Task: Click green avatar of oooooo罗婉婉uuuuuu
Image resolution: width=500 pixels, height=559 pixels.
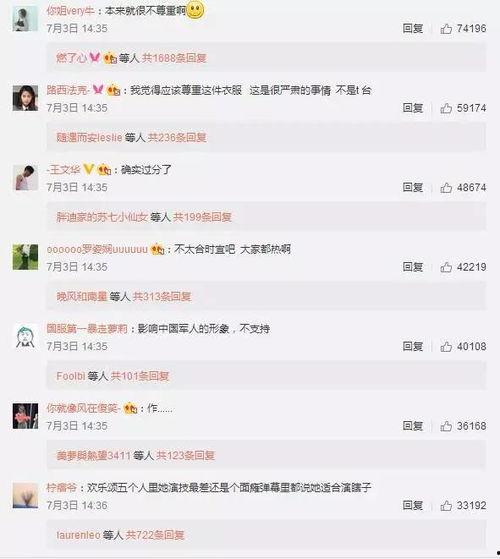Action: [25, 257]
